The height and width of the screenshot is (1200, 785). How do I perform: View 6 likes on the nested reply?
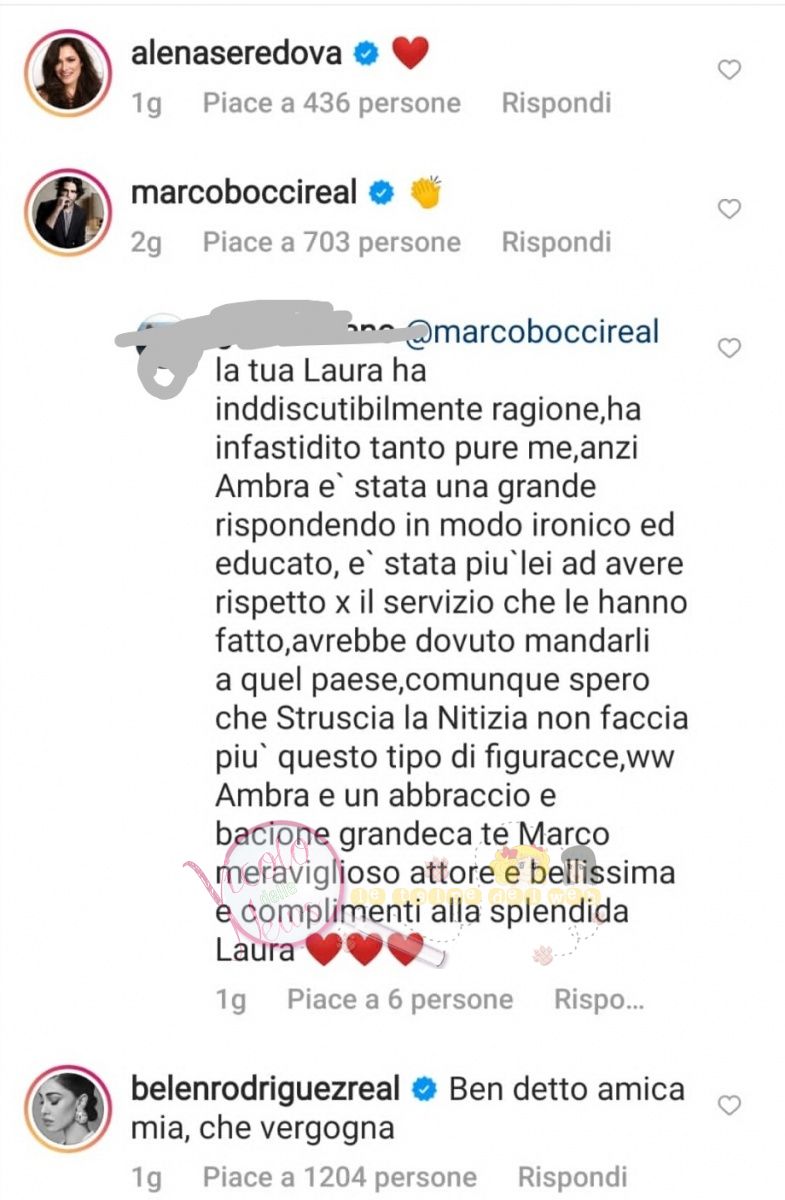(x=400, y=999)
